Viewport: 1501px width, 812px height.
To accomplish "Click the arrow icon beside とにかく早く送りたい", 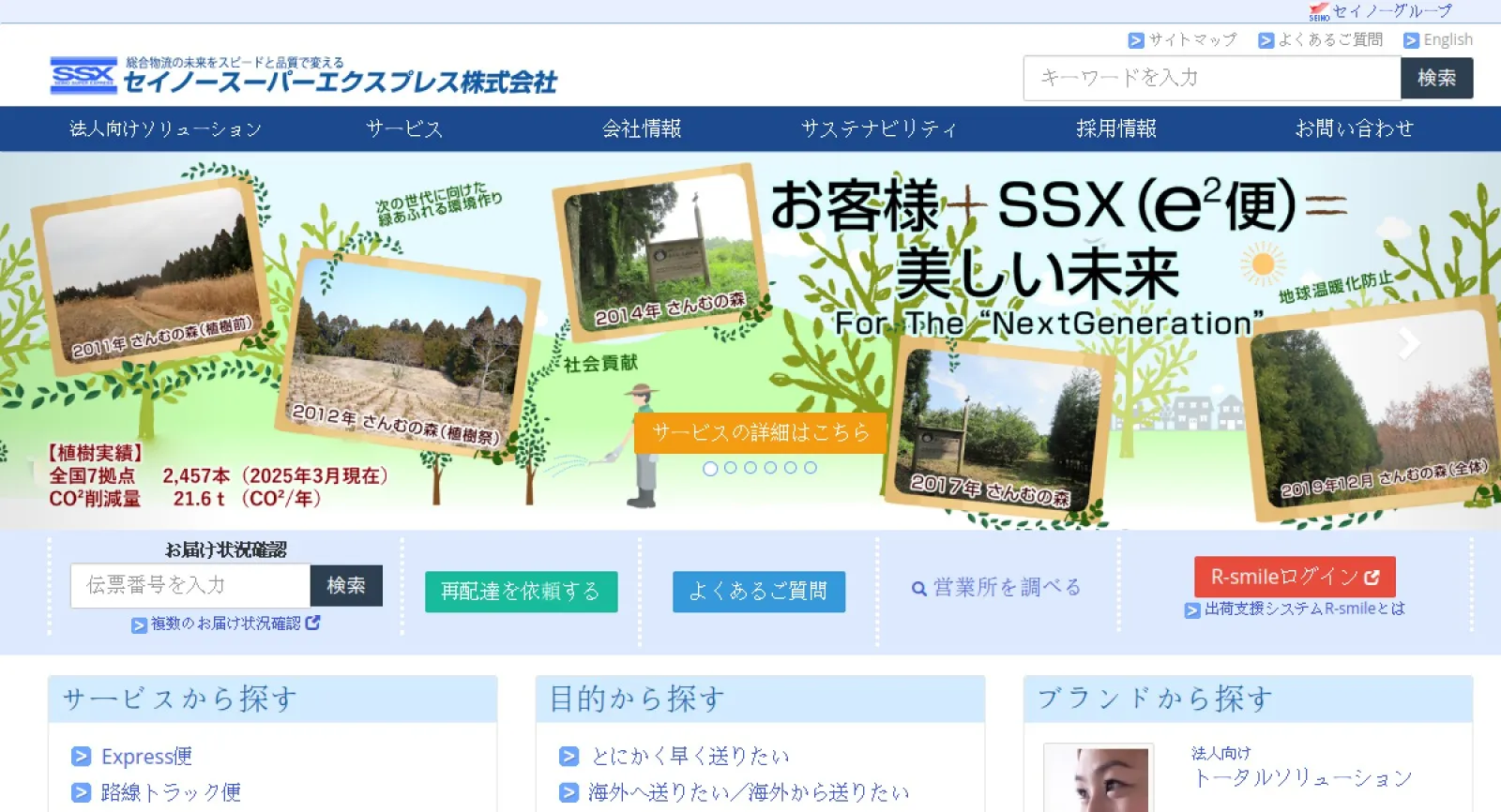I will tap(569, 757).
